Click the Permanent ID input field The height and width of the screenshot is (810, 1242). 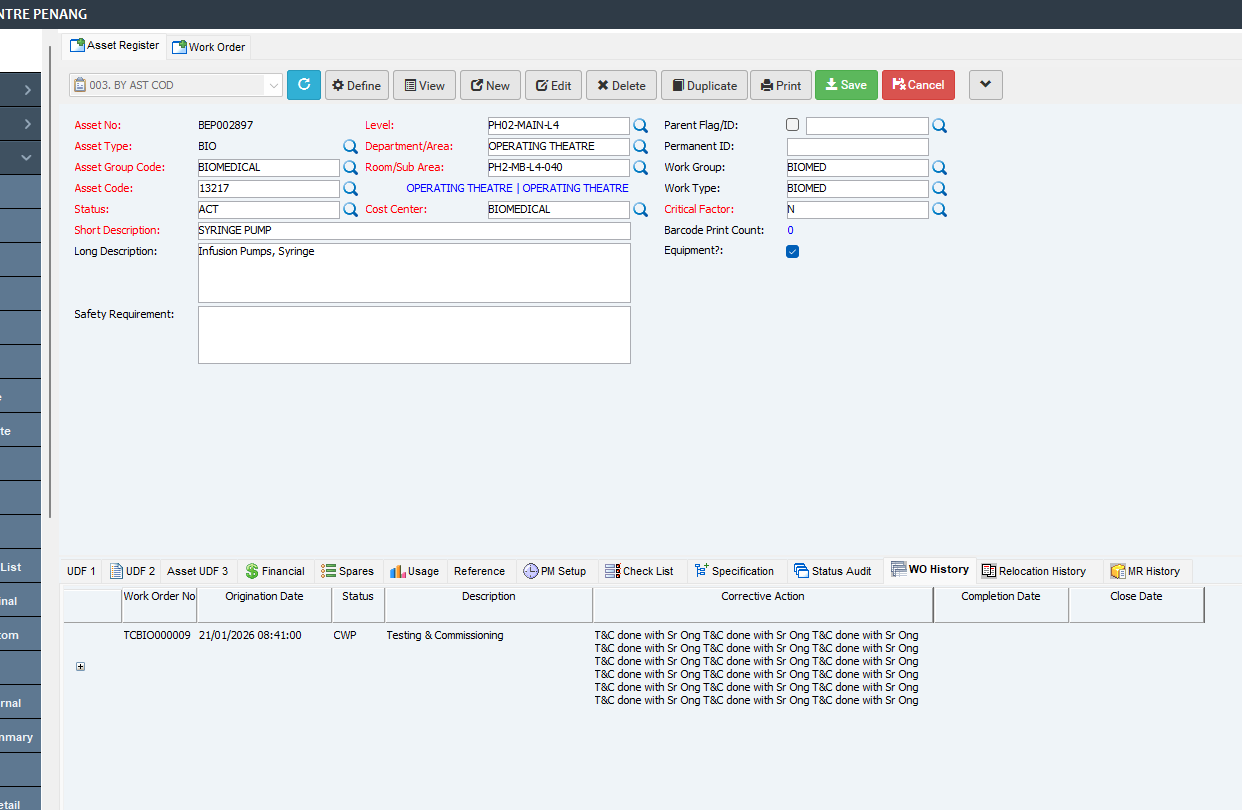tap(858, 147)
